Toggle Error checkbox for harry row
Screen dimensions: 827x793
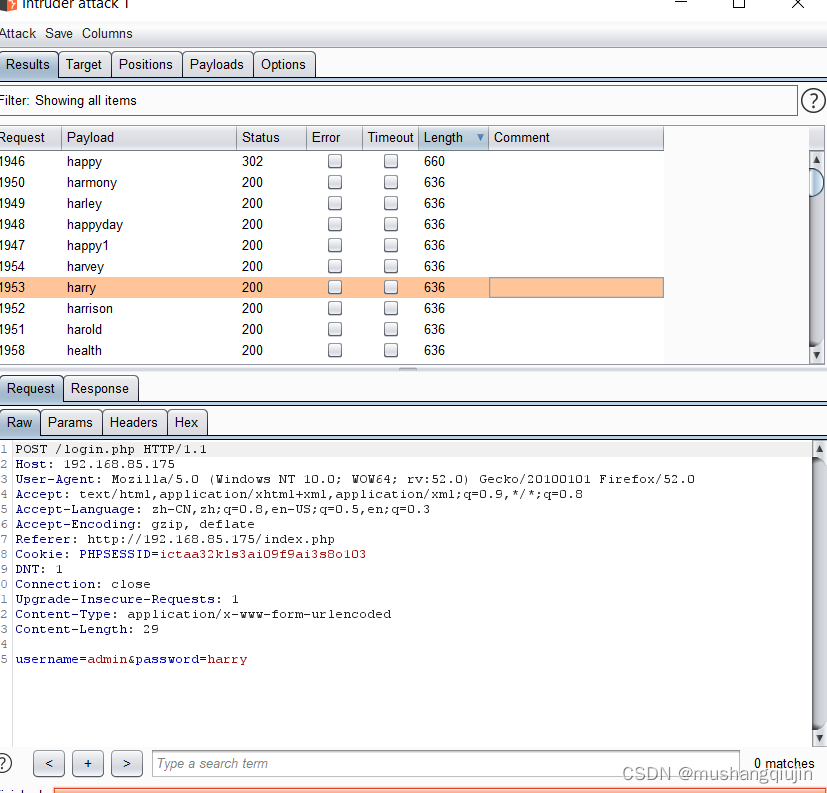[335, 287]
